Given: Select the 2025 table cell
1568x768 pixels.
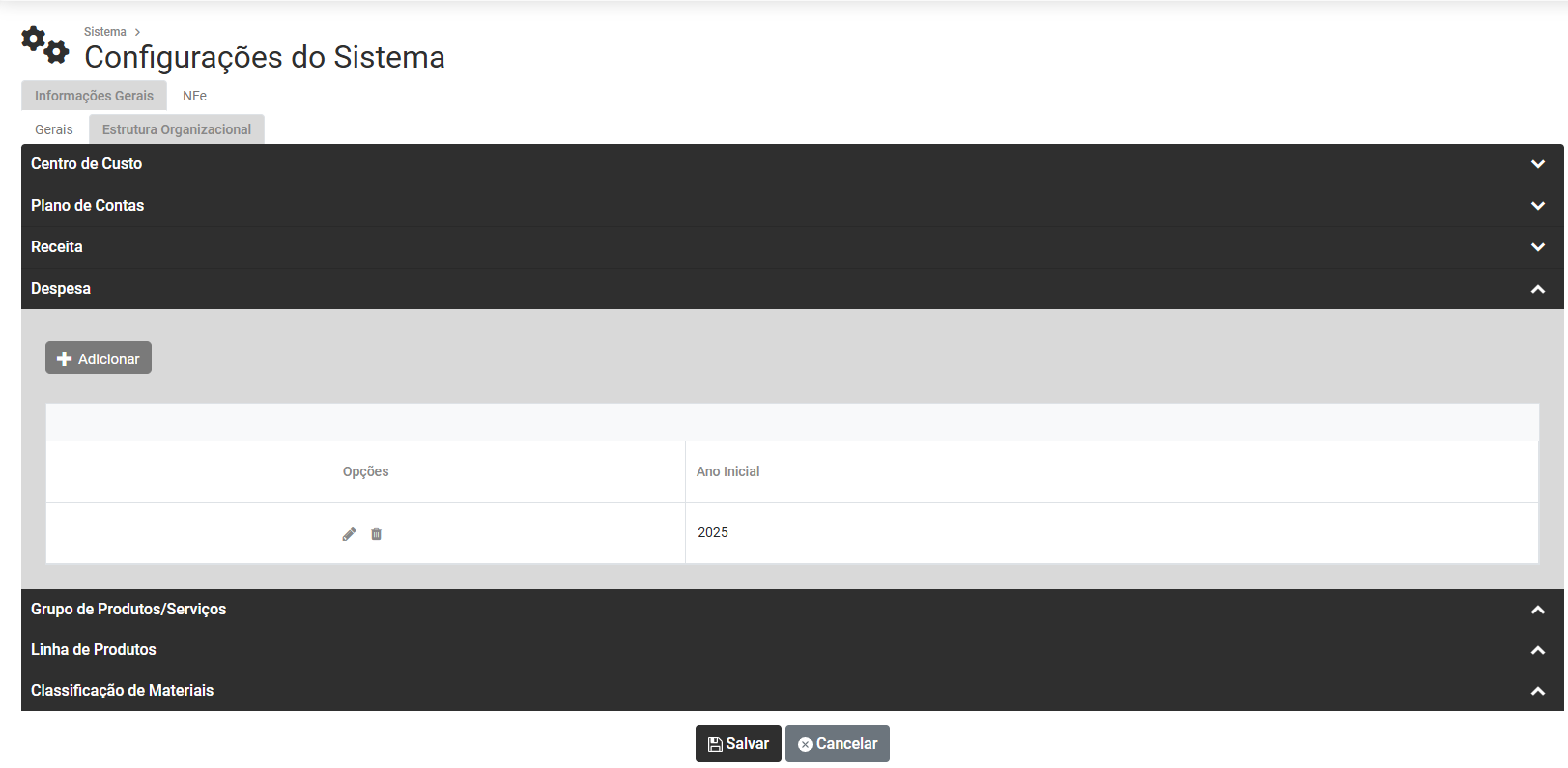Looking at the screenshot, I should (x=713, y=532).
